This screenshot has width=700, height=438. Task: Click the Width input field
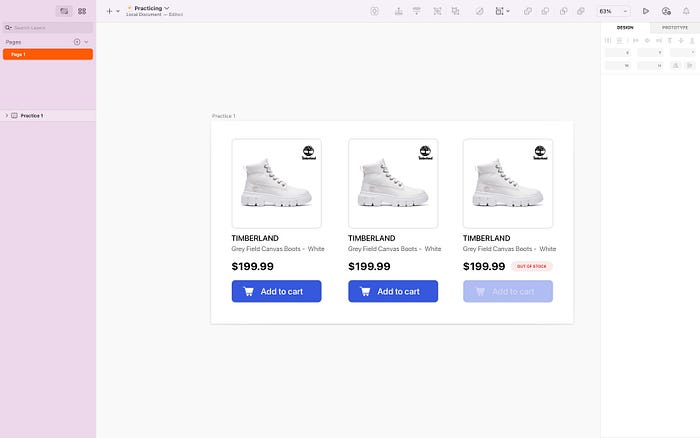pos(618,66)
